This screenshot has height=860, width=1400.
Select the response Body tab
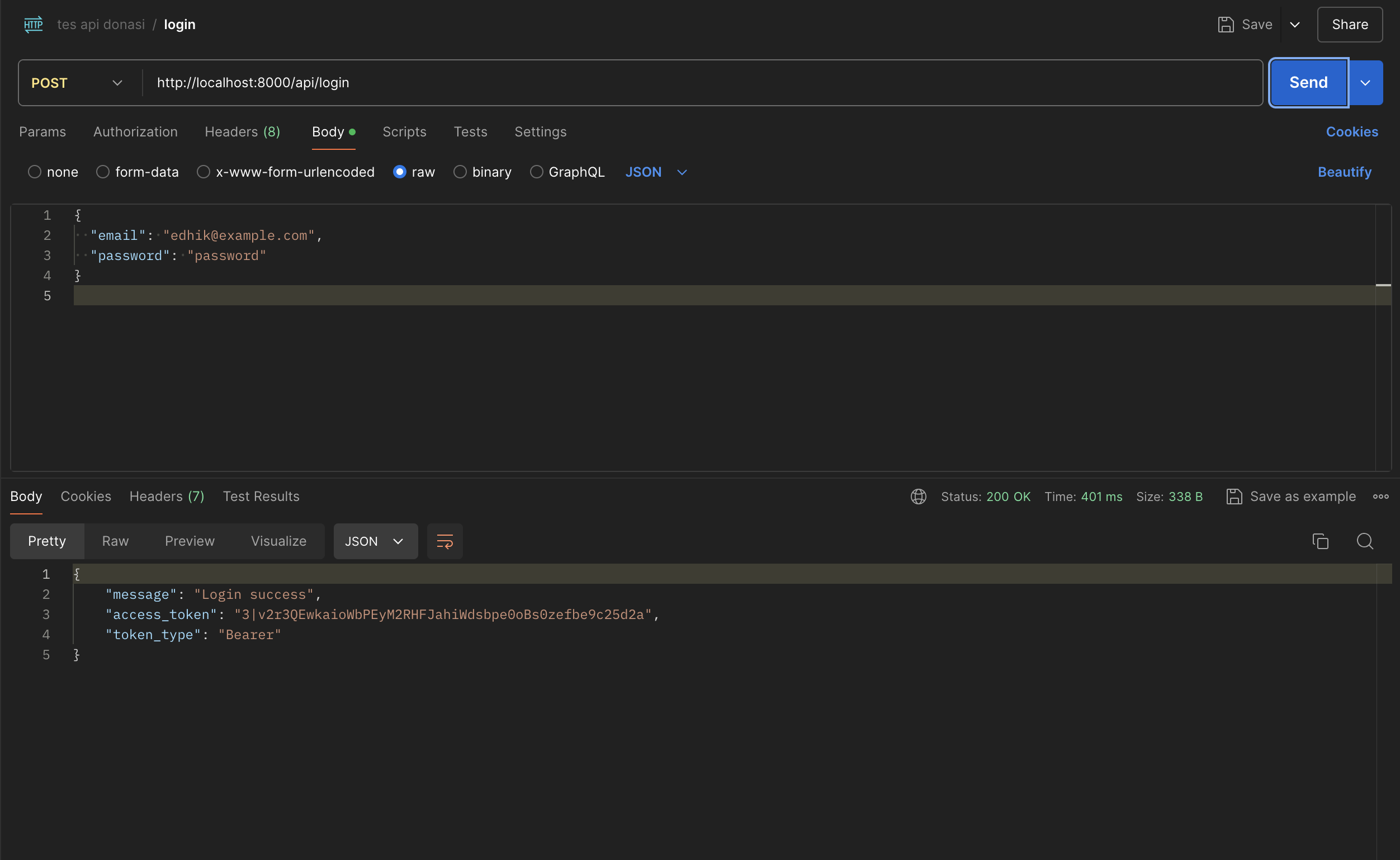click(26, 497)
